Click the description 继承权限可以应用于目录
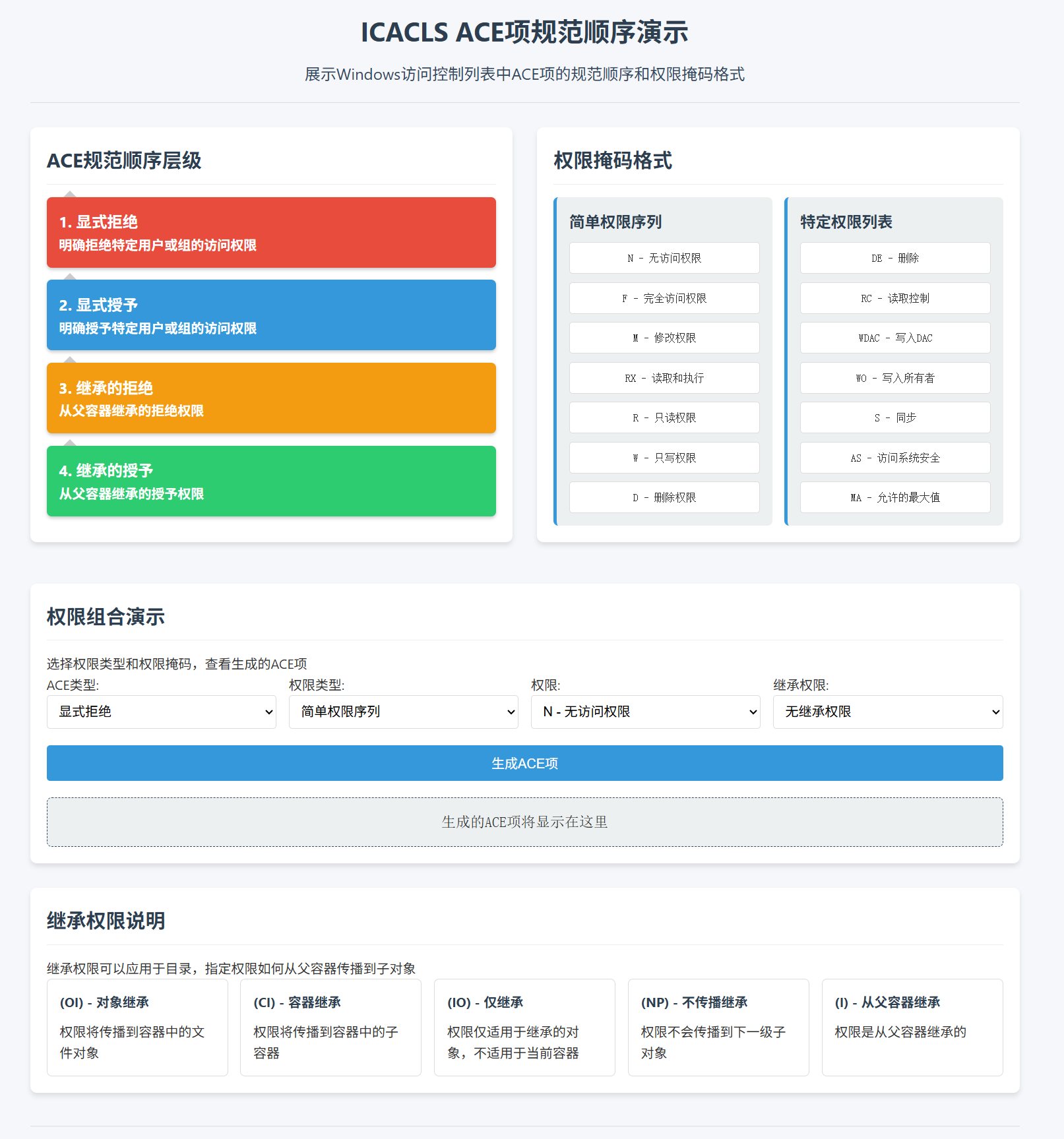This screenshot has height=1139, width=1064. coord(231,969)
